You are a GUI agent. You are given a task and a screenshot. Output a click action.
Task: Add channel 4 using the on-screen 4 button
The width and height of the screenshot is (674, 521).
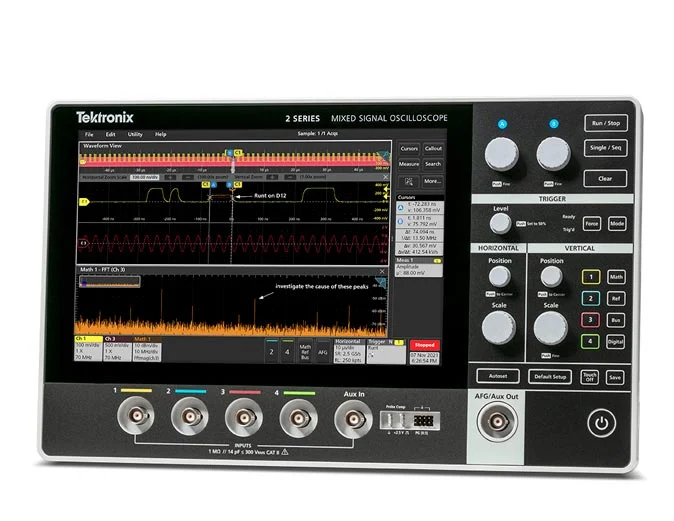(x=288, y=351)
